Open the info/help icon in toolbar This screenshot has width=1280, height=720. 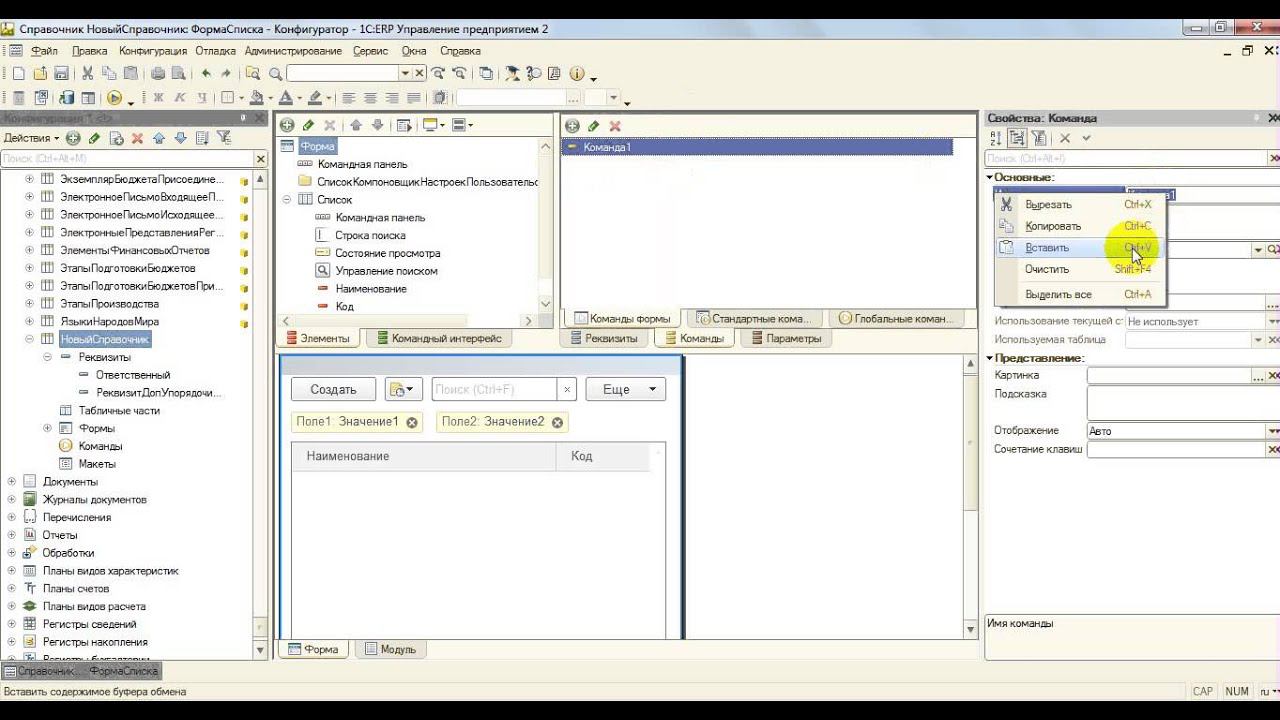(577, 73)
